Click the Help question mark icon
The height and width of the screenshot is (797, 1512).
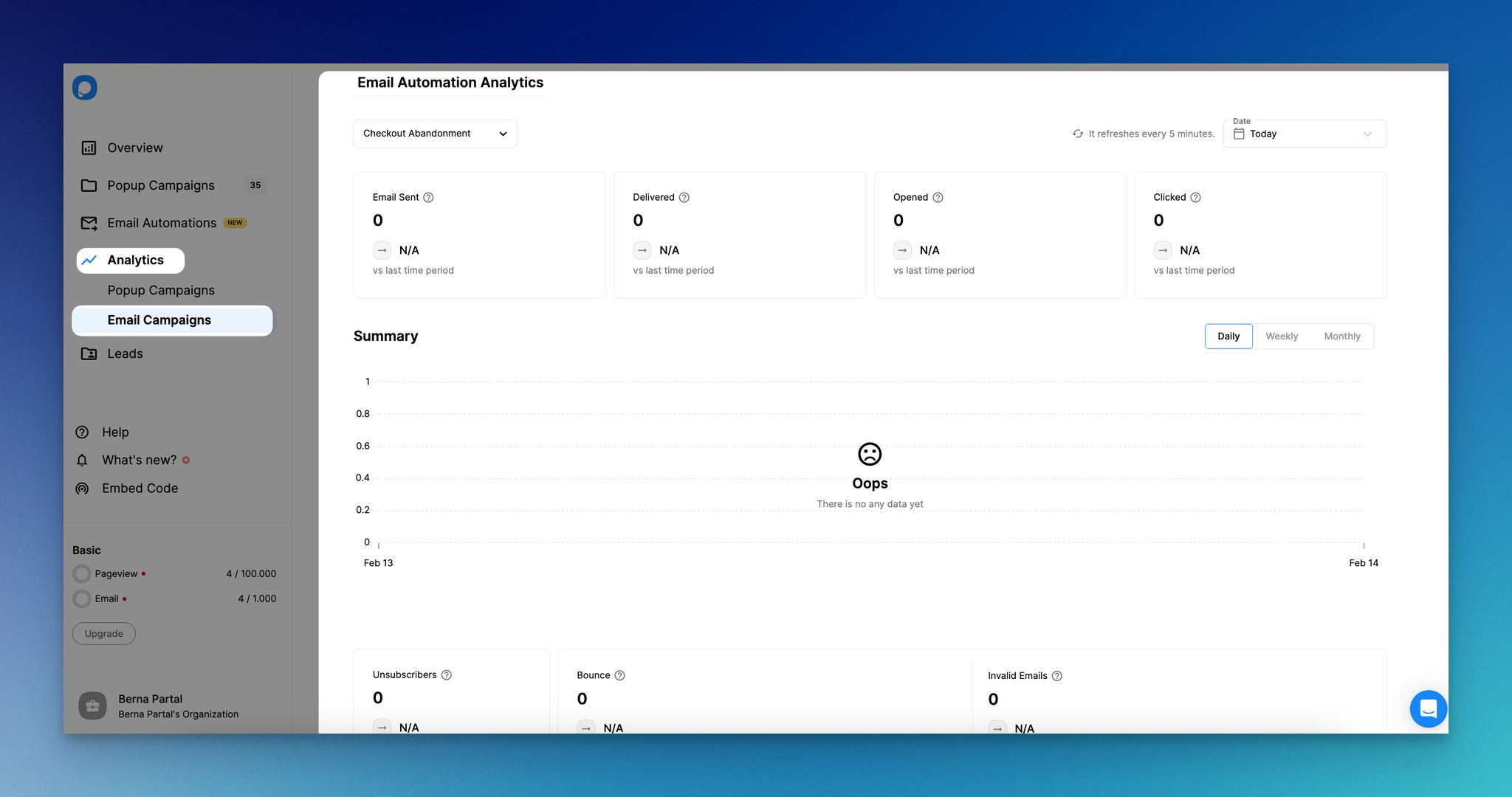[x=82, y=432]
